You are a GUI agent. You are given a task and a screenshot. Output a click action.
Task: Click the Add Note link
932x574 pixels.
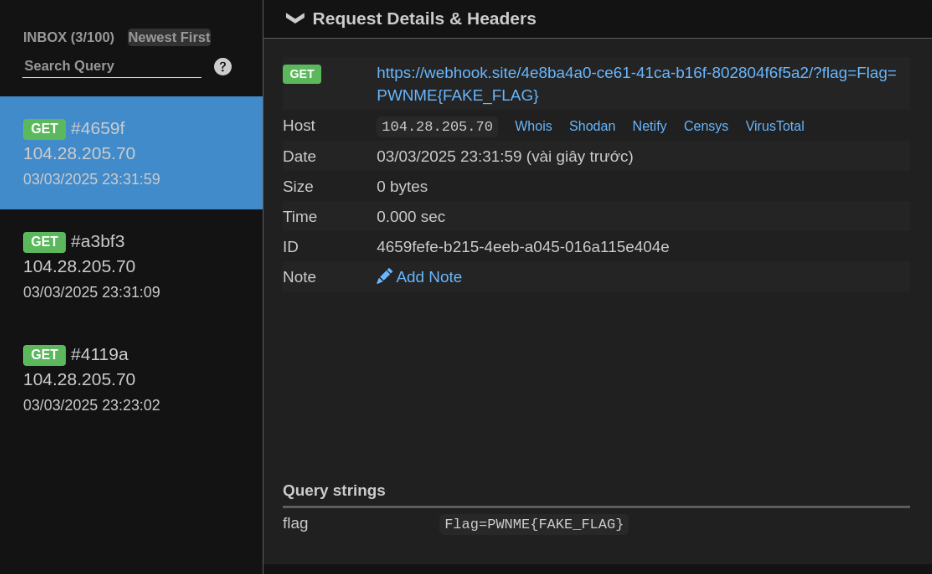(429, 277)
